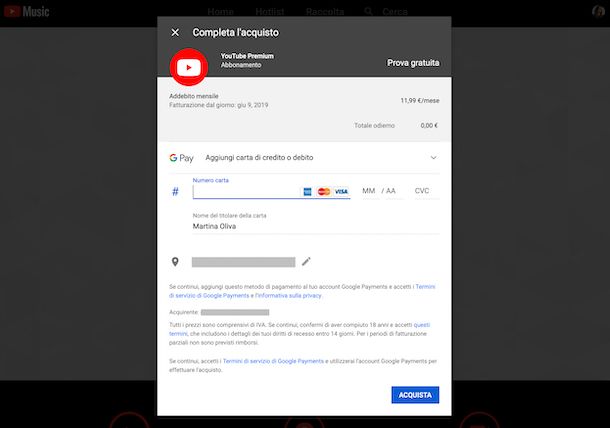Image resolution: width=610 pixels, height=428 pixels.
Task: Edit billing address with pencil icon
Action: [x=306, y=261]
